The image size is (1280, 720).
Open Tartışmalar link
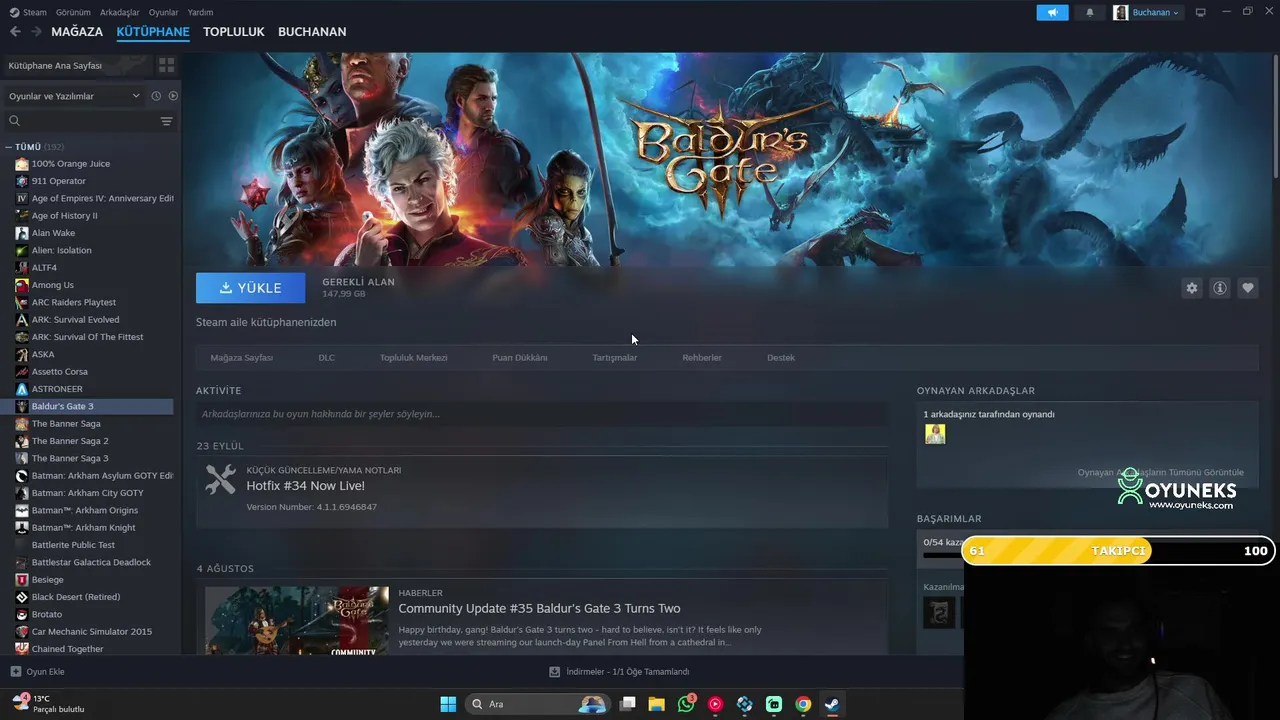pyautogui.click(x=615, y=358)
